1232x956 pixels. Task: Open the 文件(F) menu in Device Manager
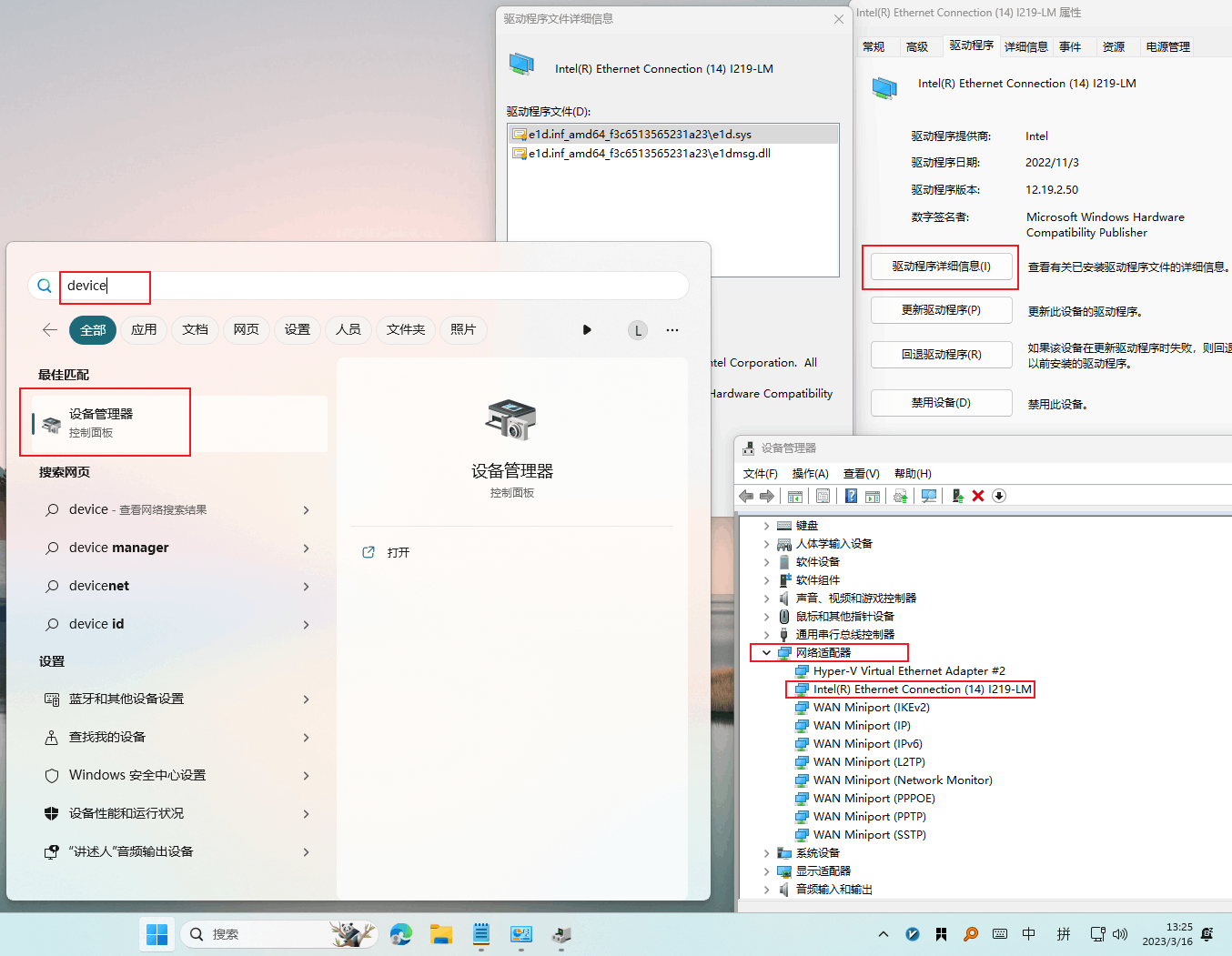coord(761,474)
